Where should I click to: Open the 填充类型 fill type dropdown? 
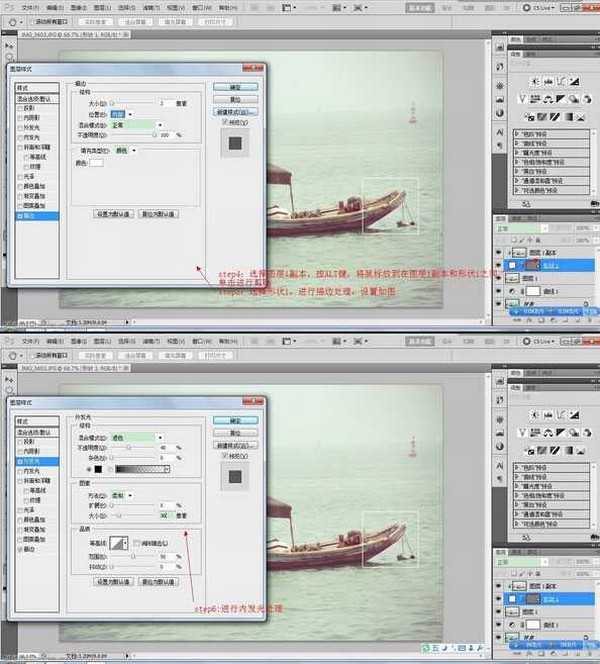click(124, 150)
